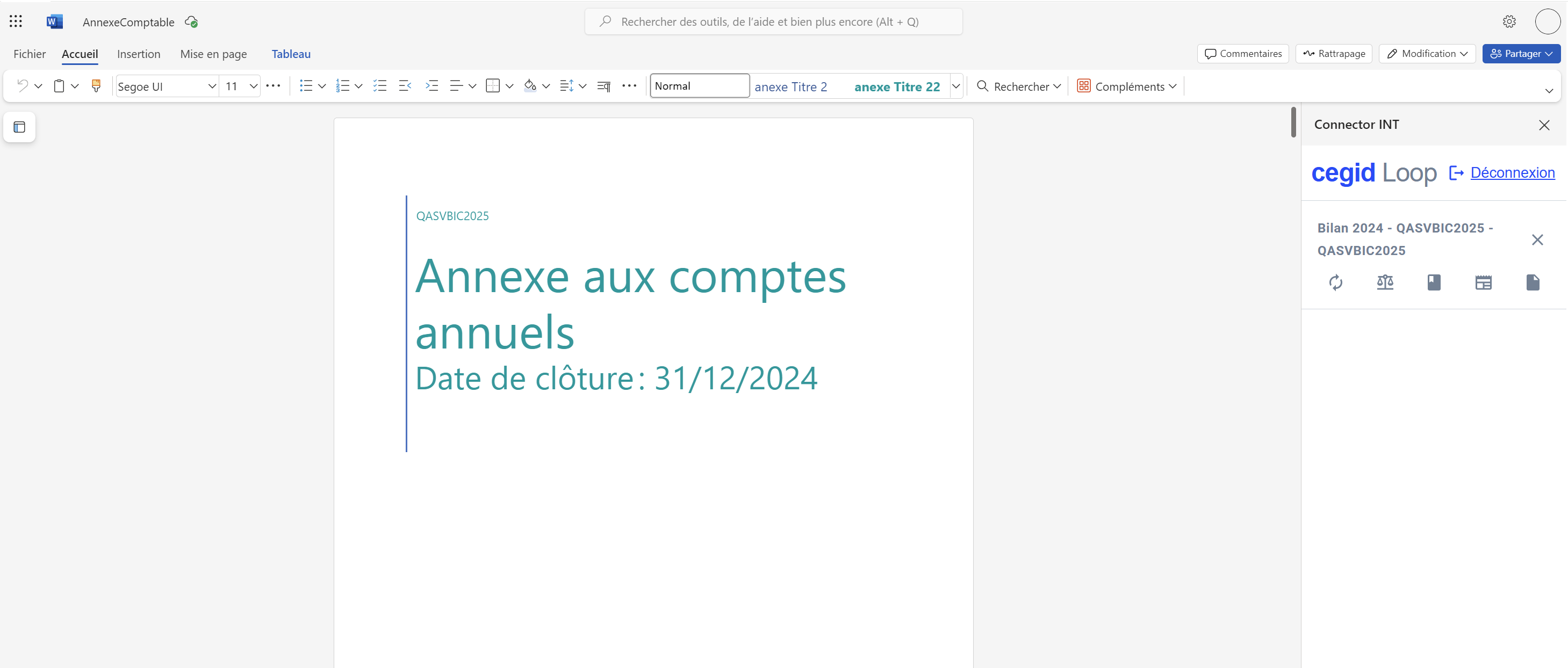The image size is (1568, 668).
Task: Open the balance scale icon
Action: [1385, 282]
